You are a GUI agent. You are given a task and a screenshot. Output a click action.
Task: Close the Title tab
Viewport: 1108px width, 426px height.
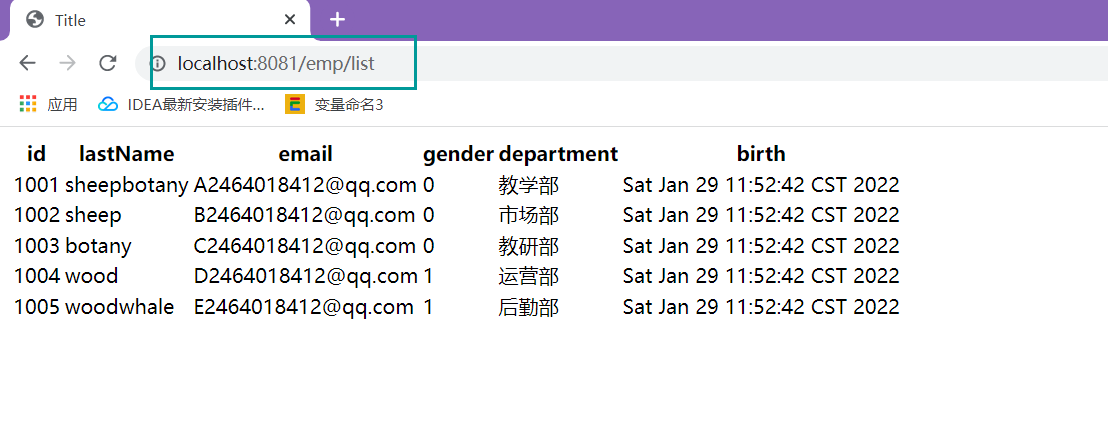pos(290,20)
